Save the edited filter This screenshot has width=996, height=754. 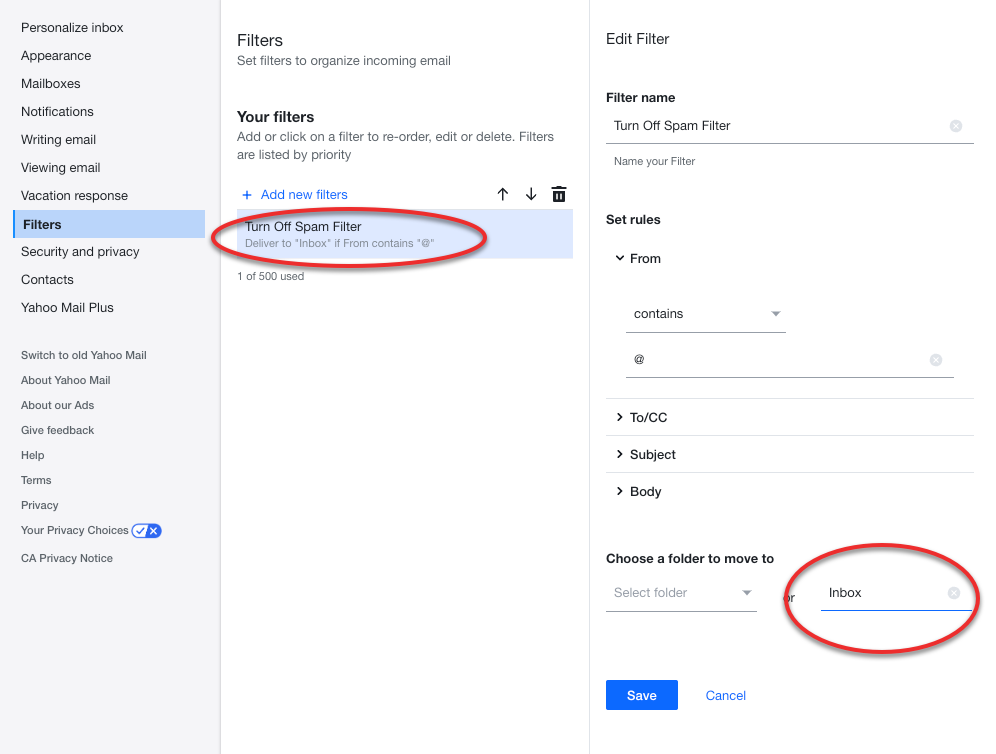tap(642, 695)
